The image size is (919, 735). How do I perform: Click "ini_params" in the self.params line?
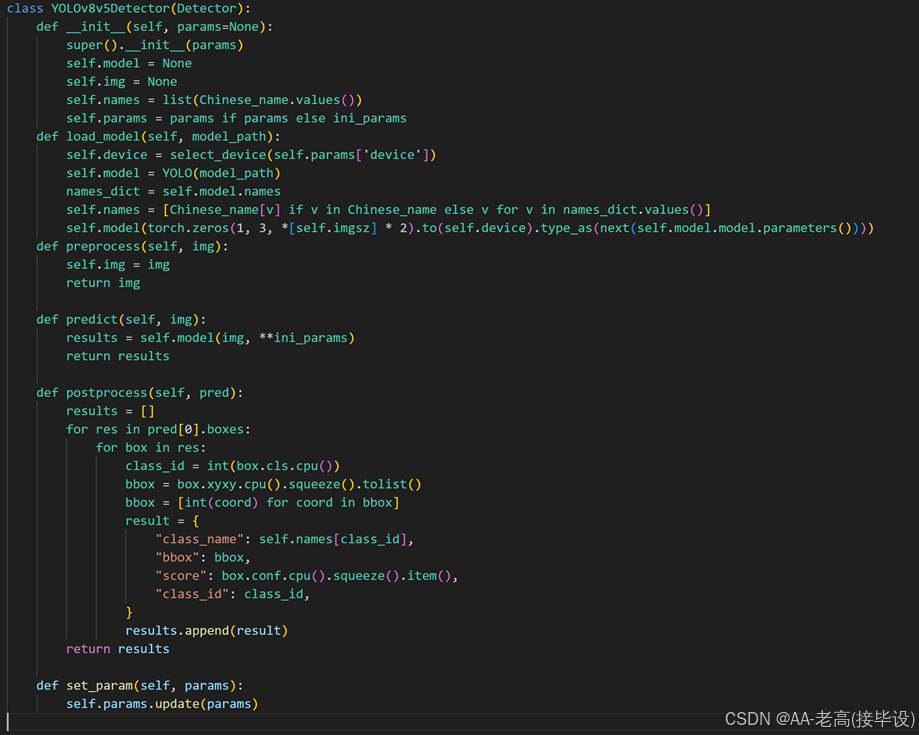point(370,118)
